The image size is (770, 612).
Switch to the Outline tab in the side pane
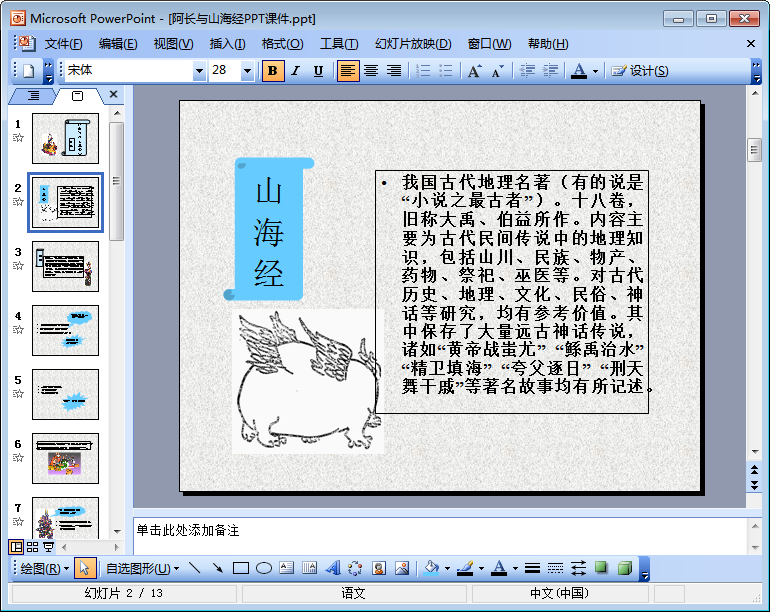pyautogui.click(x=33, y=96)
